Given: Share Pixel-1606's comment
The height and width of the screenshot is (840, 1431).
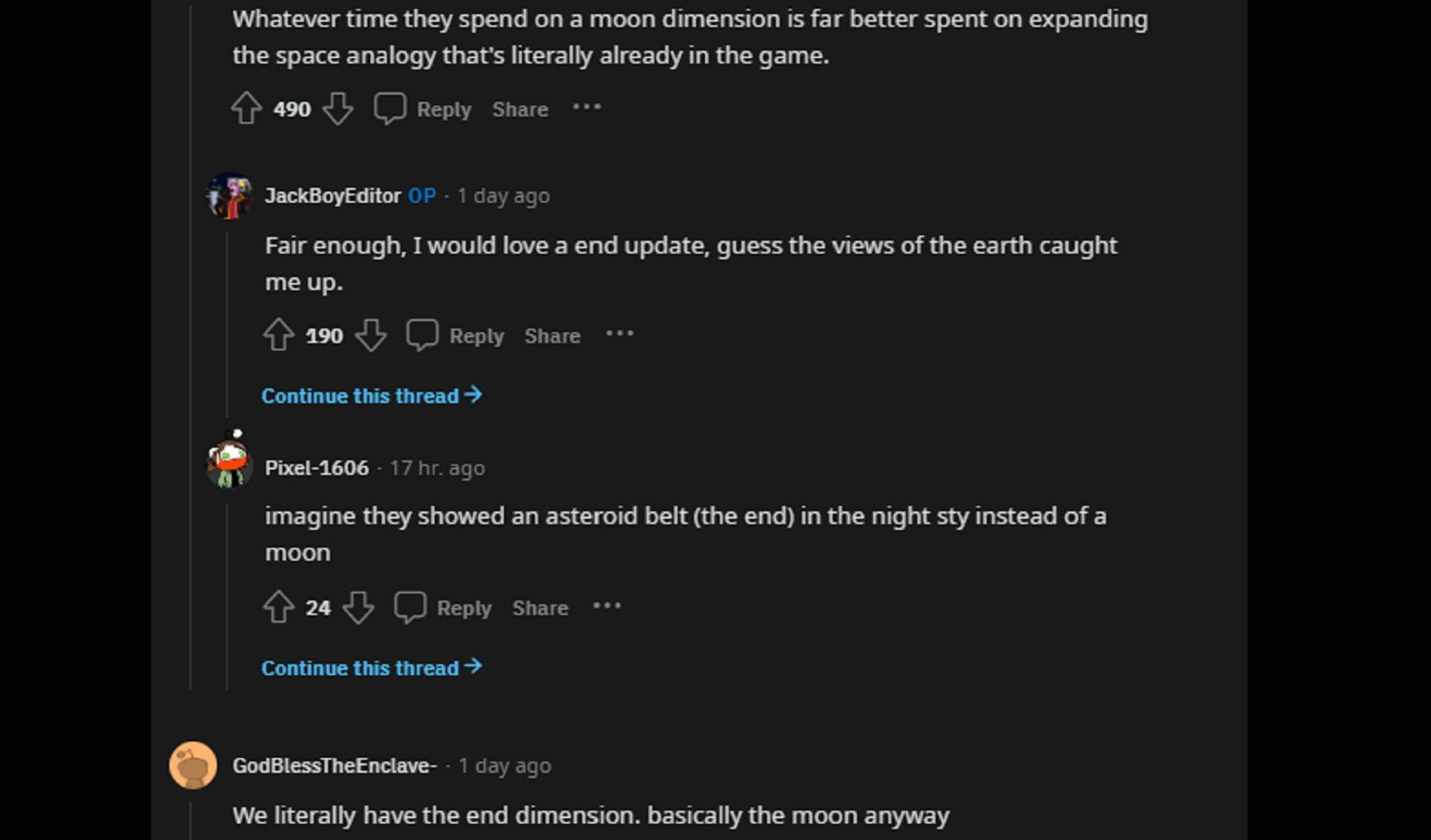Looking at the screenshot, I should pyautogui.click(x=540, y=608).
